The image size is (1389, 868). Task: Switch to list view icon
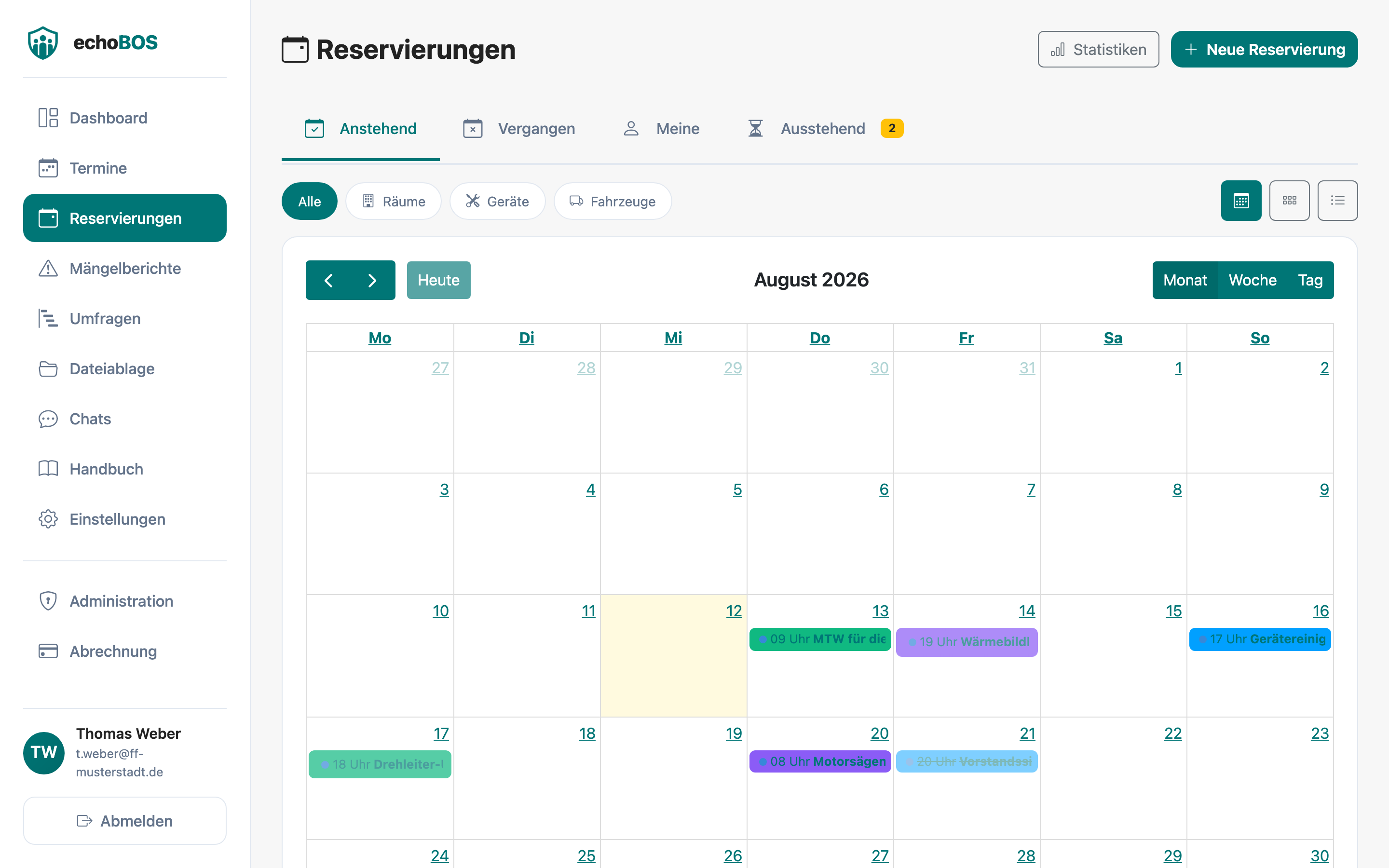point(1337,200)
